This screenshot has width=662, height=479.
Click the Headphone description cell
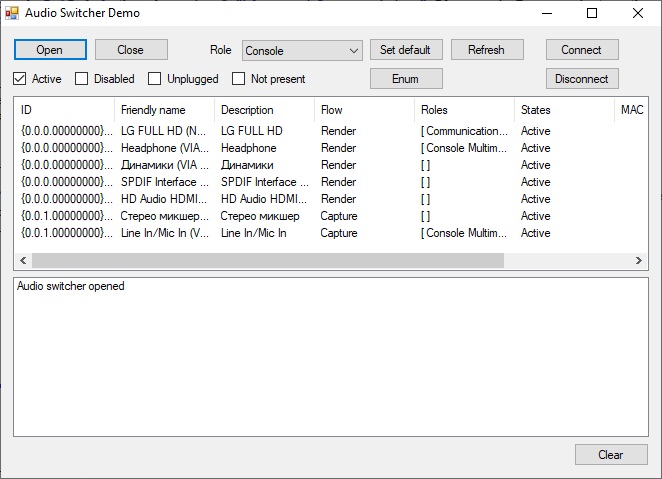[249, 148]
